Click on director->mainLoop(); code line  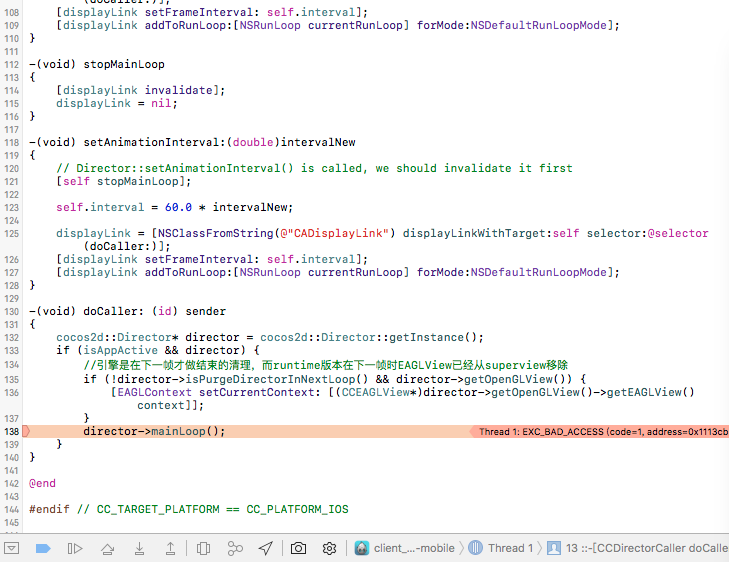click(154, 431)
